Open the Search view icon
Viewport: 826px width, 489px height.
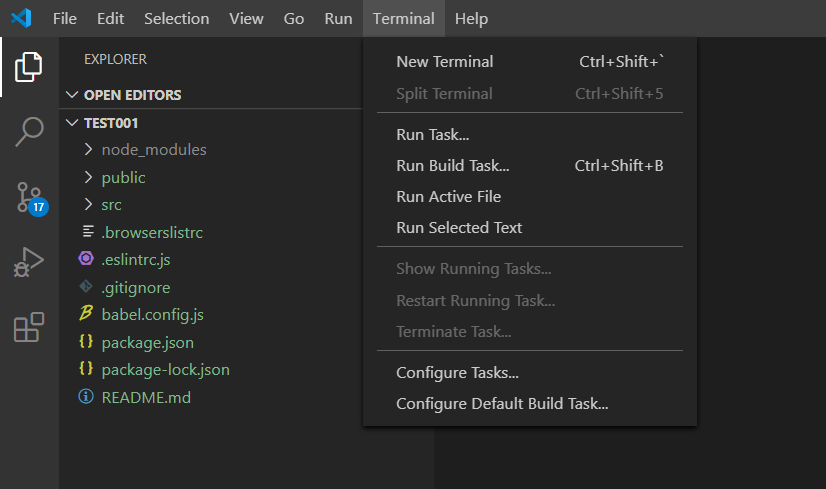click(x=29, y=132)
